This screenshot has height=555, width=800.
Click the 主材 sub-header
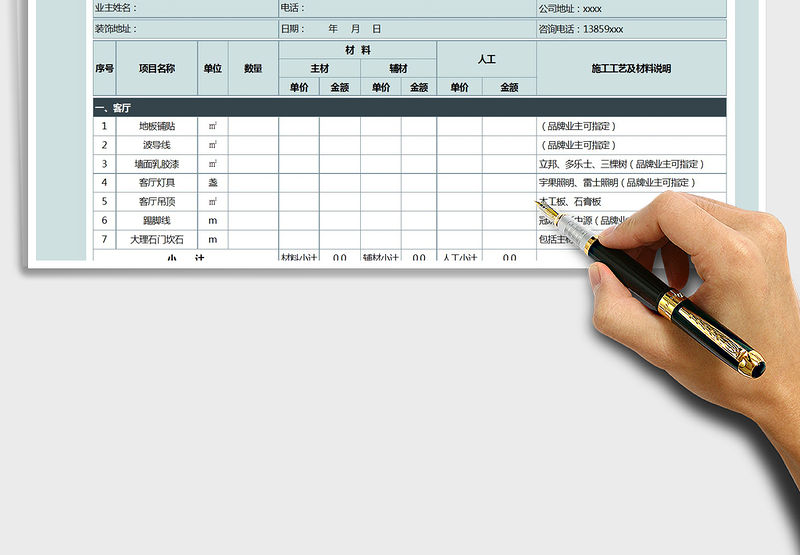pyautogui.click(x=319, y=68)
